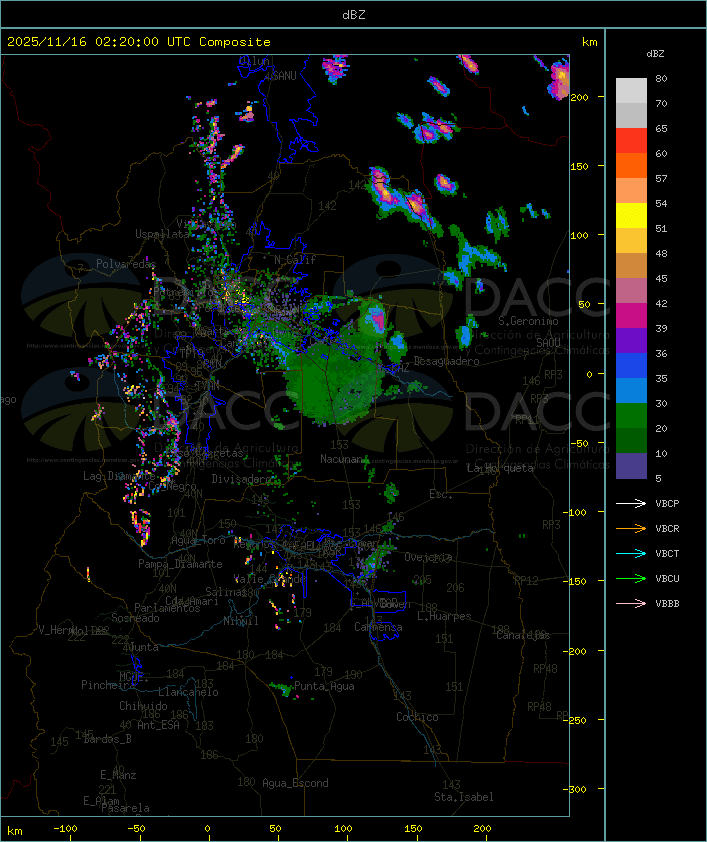This screenshot has height=842, width=707.
Task: Click the Llancanelo map label
Action: point(188,692)
